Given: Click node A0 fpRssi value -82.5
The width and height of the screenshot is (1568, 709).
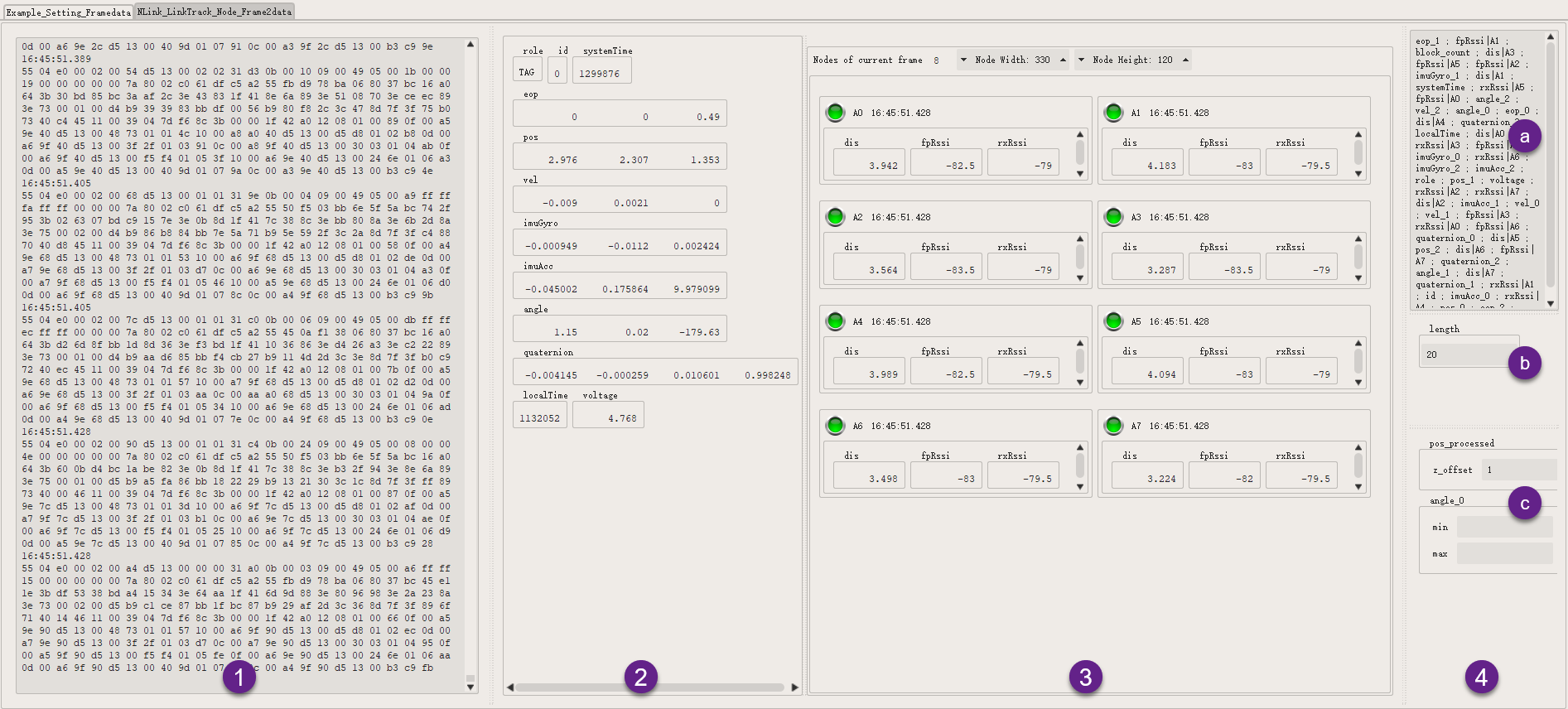Looking at the screenshot, I should [x=946, y=163].
